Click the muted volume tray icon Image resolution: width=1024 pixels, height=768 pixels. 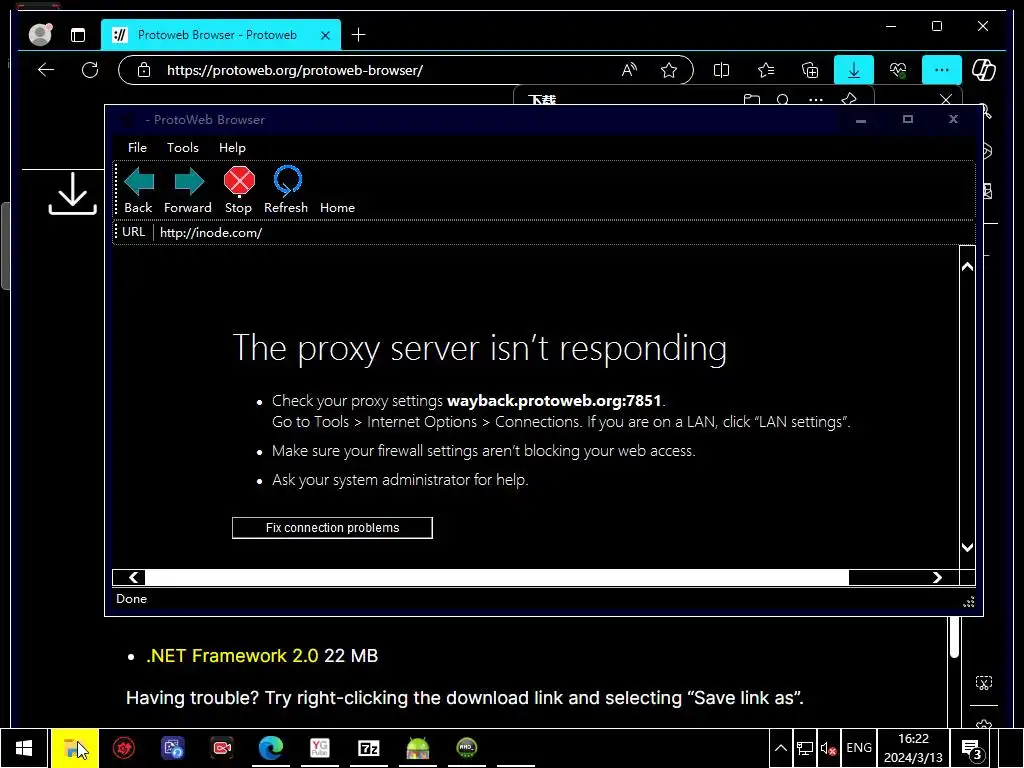coord(829,748)
